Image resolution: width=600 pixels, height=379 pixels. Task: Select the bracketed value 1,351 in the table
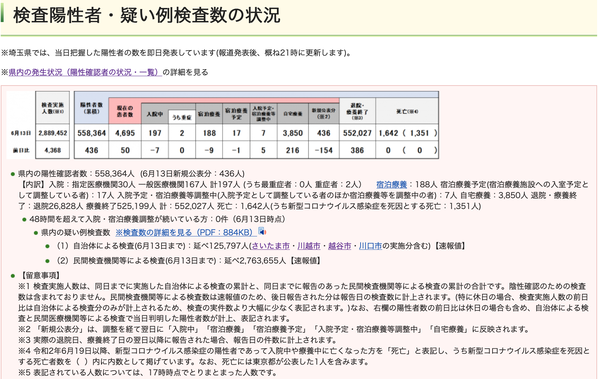pyautogui.click(x=419, y=133)
